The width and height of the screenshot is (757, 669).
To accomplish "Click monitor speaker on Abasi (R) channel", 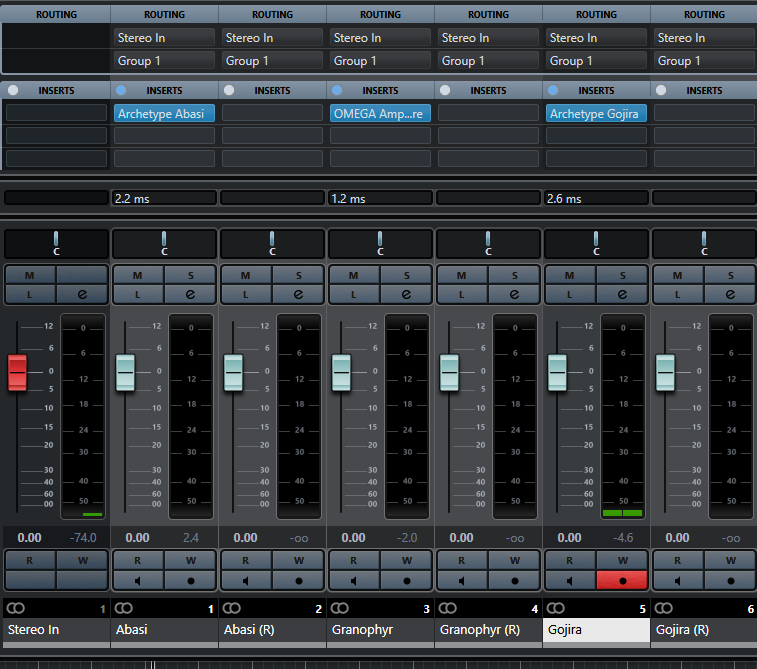I will (x=246, y=581).
